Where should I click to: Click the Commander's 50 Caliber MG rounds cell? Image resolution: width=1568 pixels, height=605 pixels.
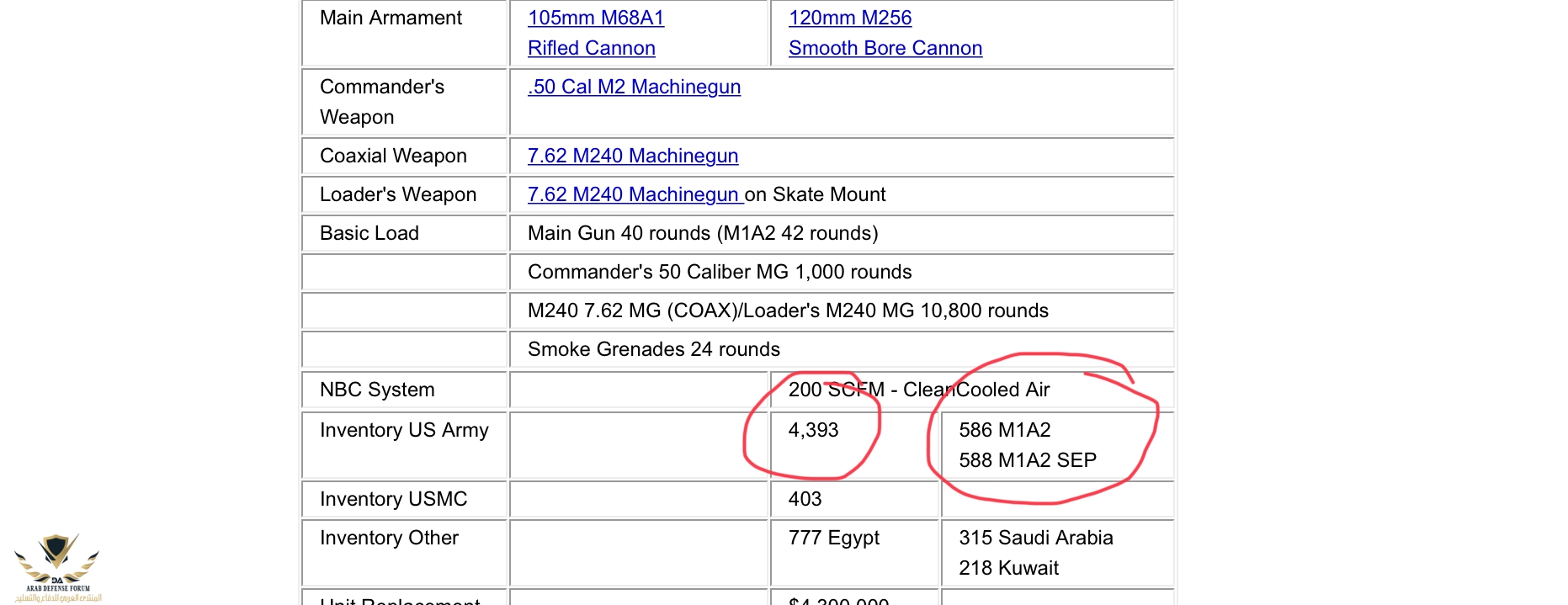point(719,272)
